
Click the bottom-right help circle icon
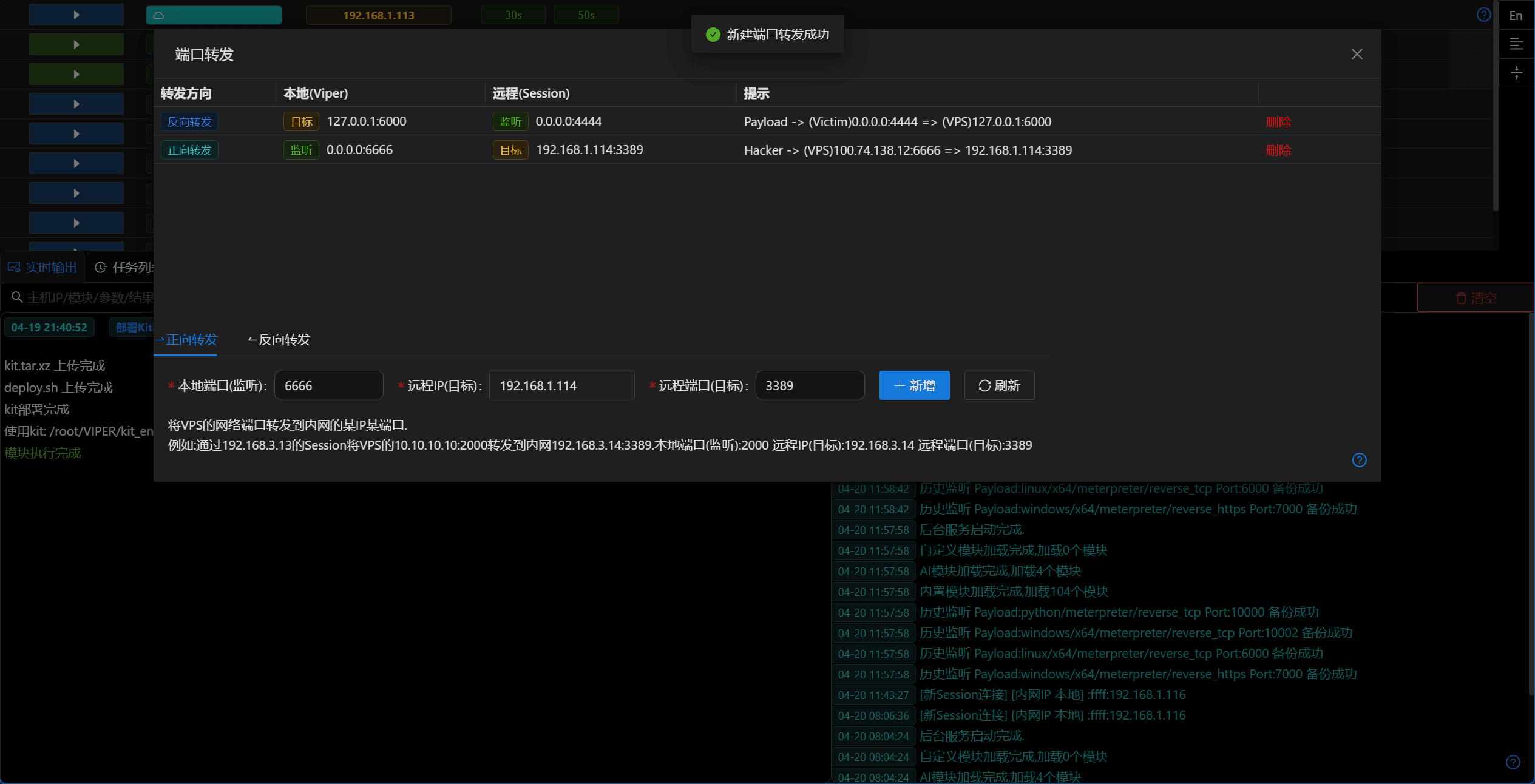[1513, 762]
